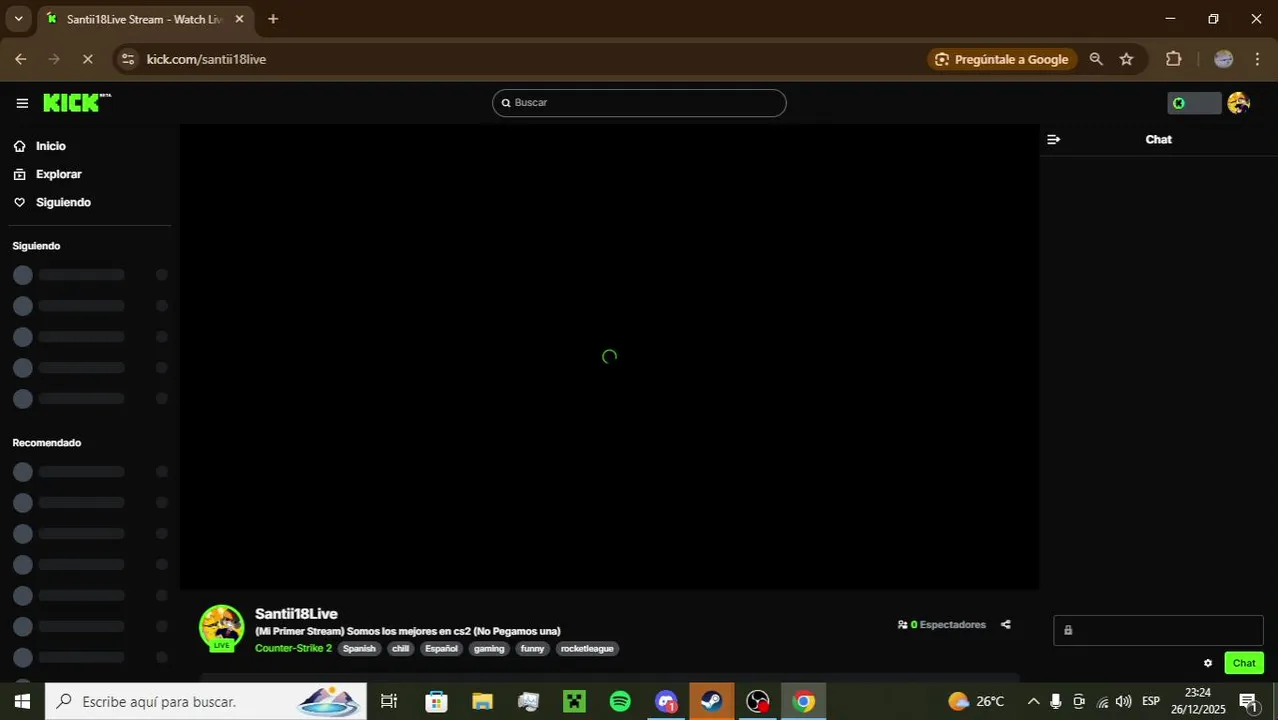Screen dimensions: 1278x720
Task: Open the chat settings gear
Action: (x=1208, y=663)
